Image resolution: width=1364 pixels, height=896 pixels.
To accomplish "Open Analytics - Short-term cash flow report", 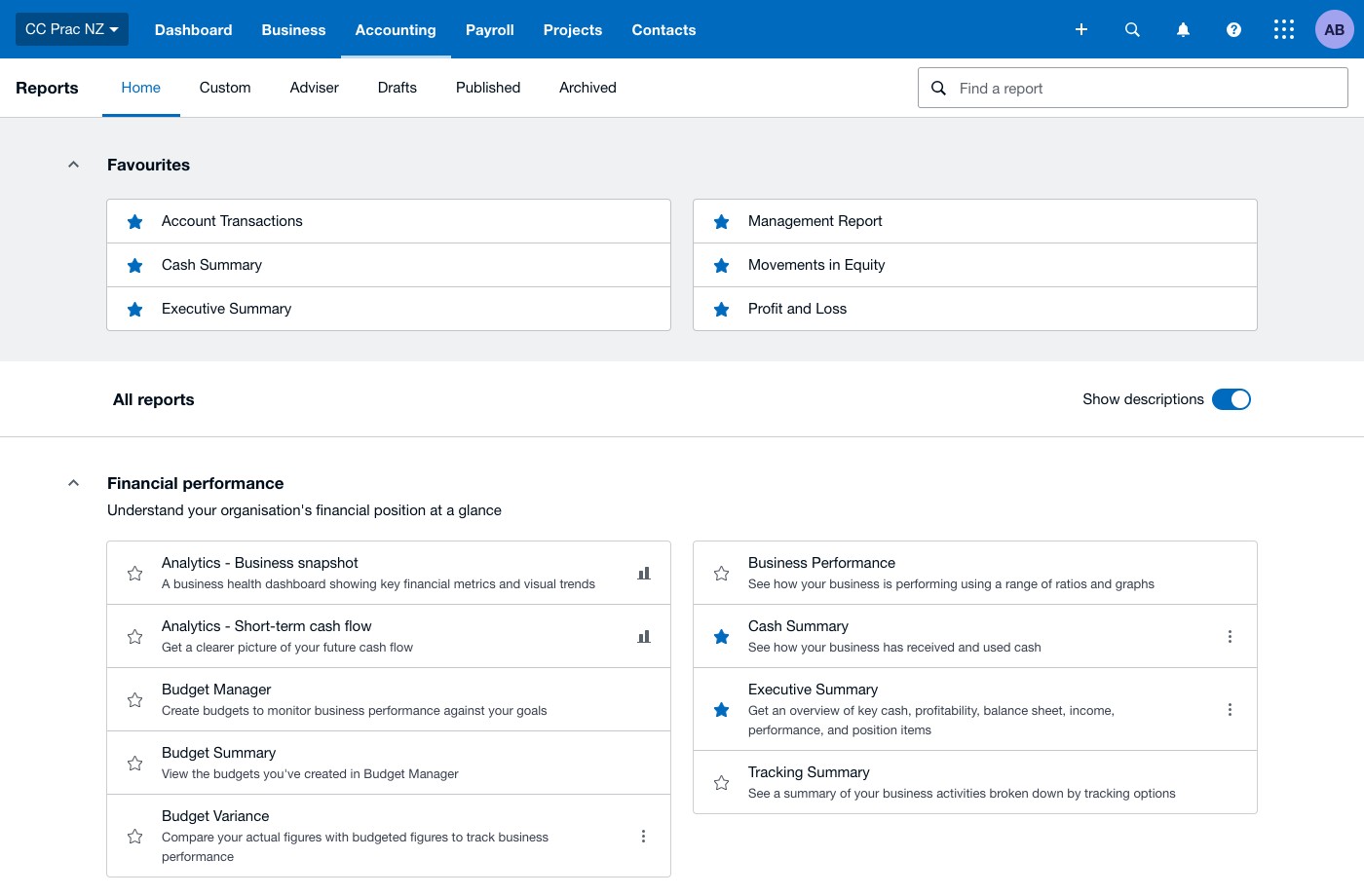I will [x=389, y=636].
